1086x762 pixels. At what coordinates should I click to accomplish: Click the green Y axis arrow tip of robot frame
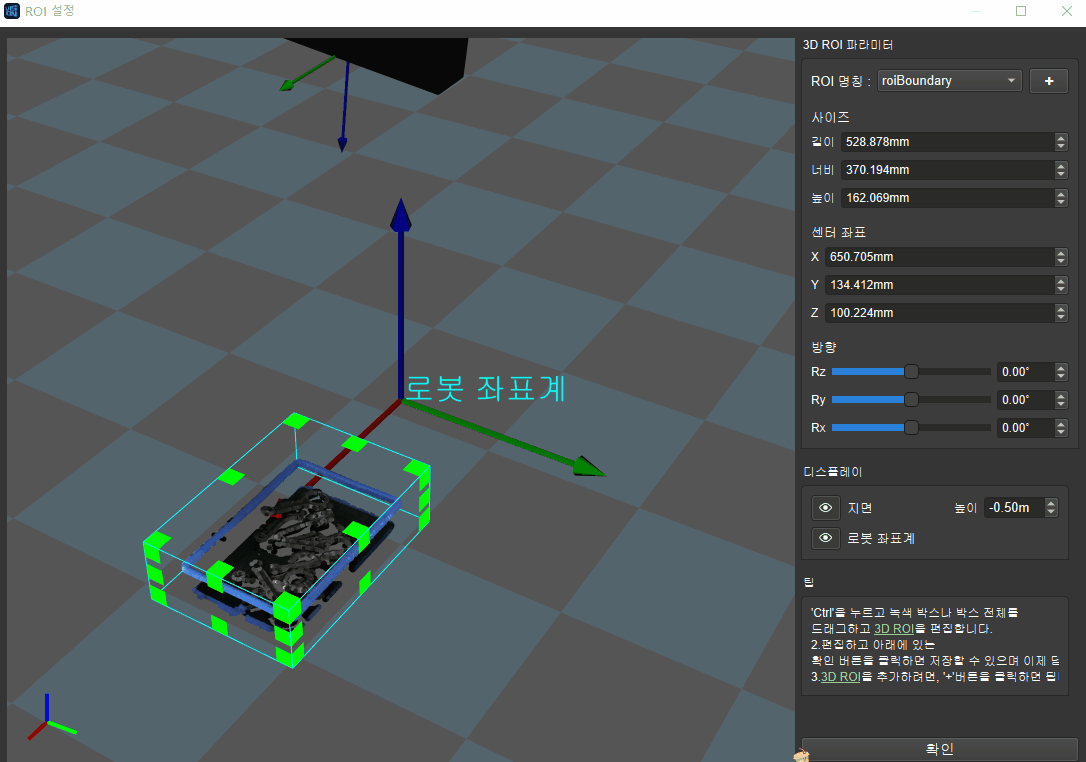pos(589,468)
